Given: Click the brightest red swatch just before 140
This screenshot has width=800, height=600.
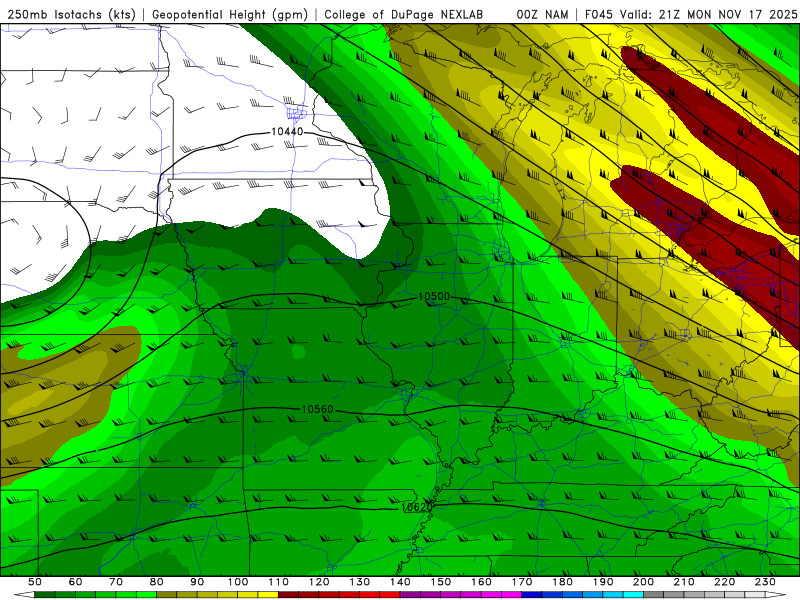Looking at the screenshot, I should 390,595.
